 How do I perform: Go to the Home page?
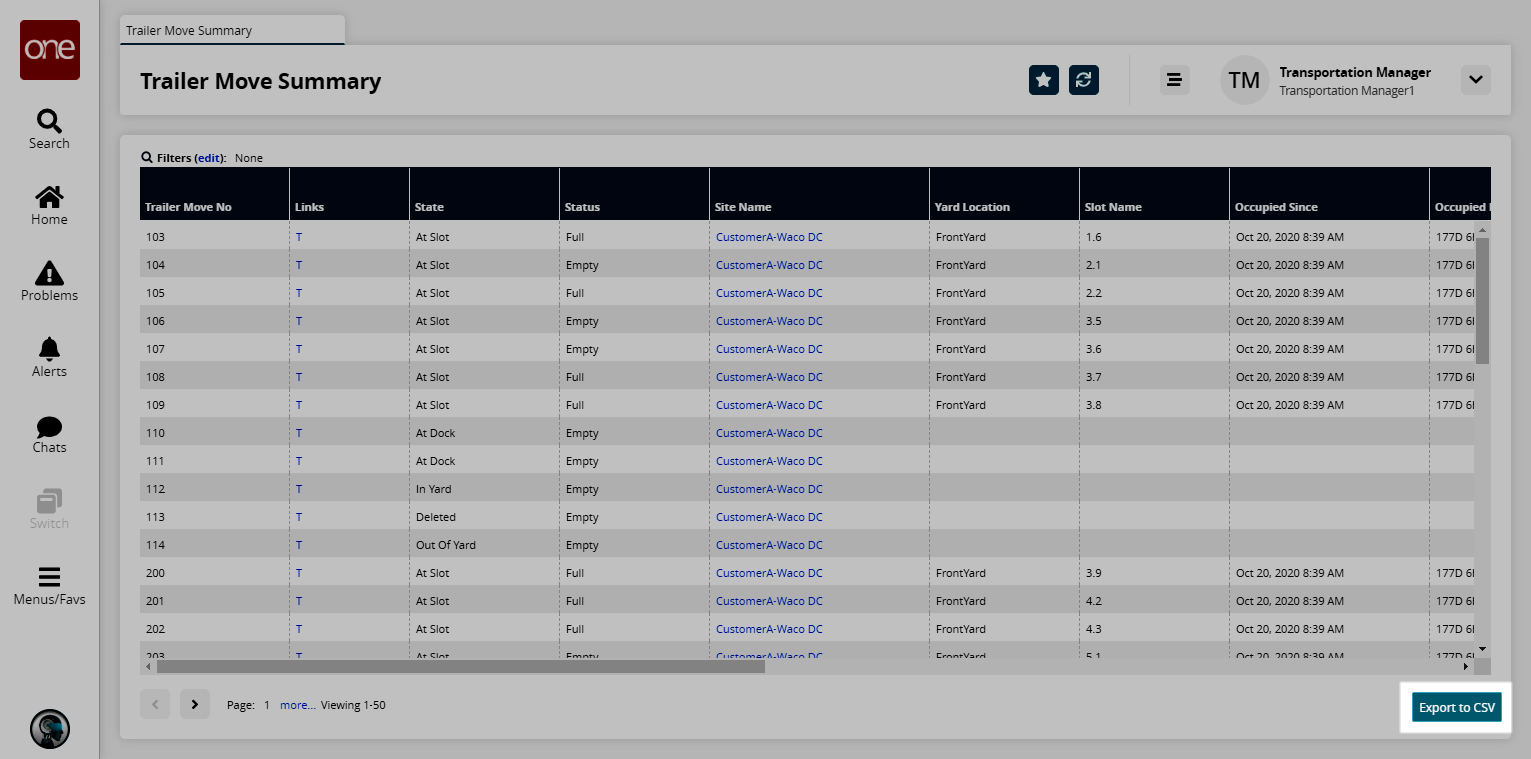[x=49, y=205]
